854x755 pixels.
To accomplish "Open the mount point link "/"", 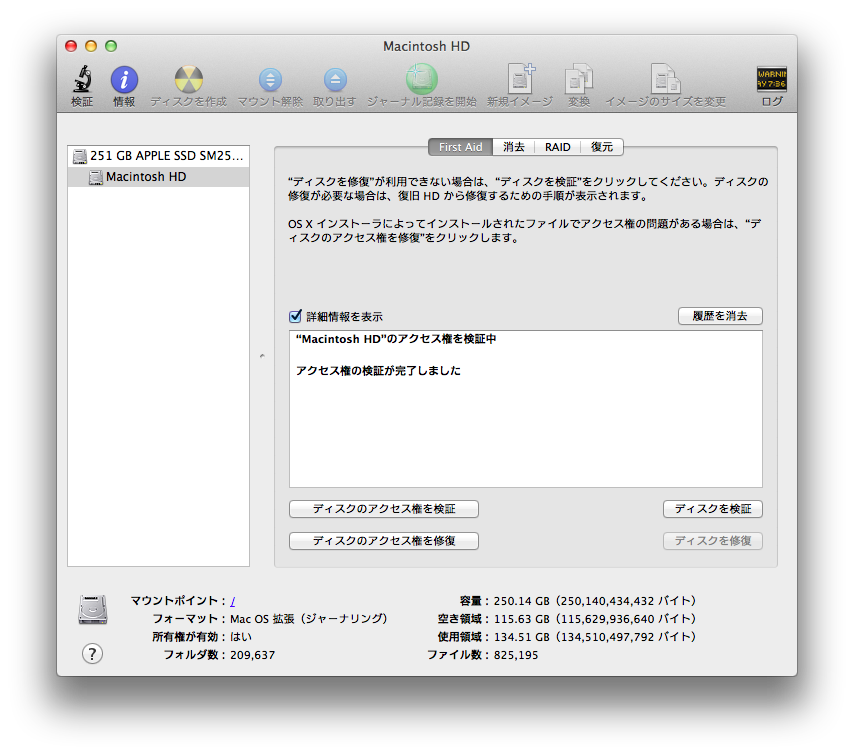I will coord(233,601).
